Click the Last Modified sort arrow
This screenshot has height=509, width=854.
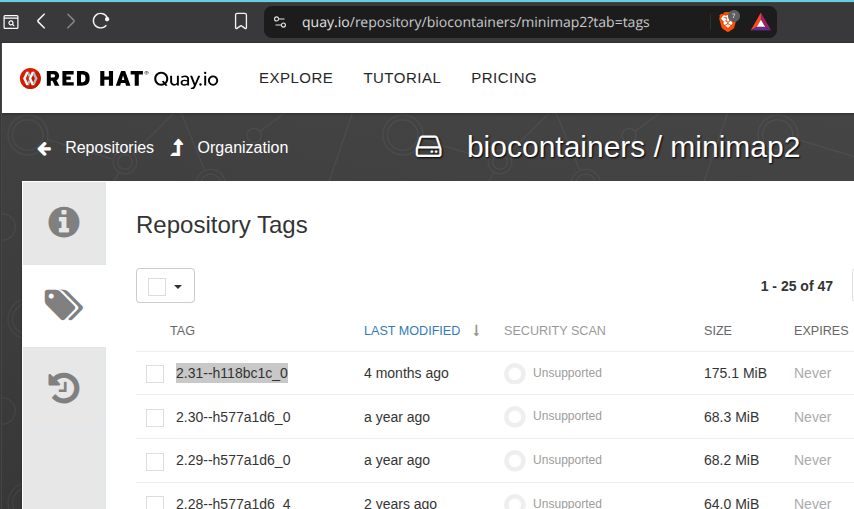point(476,330)
